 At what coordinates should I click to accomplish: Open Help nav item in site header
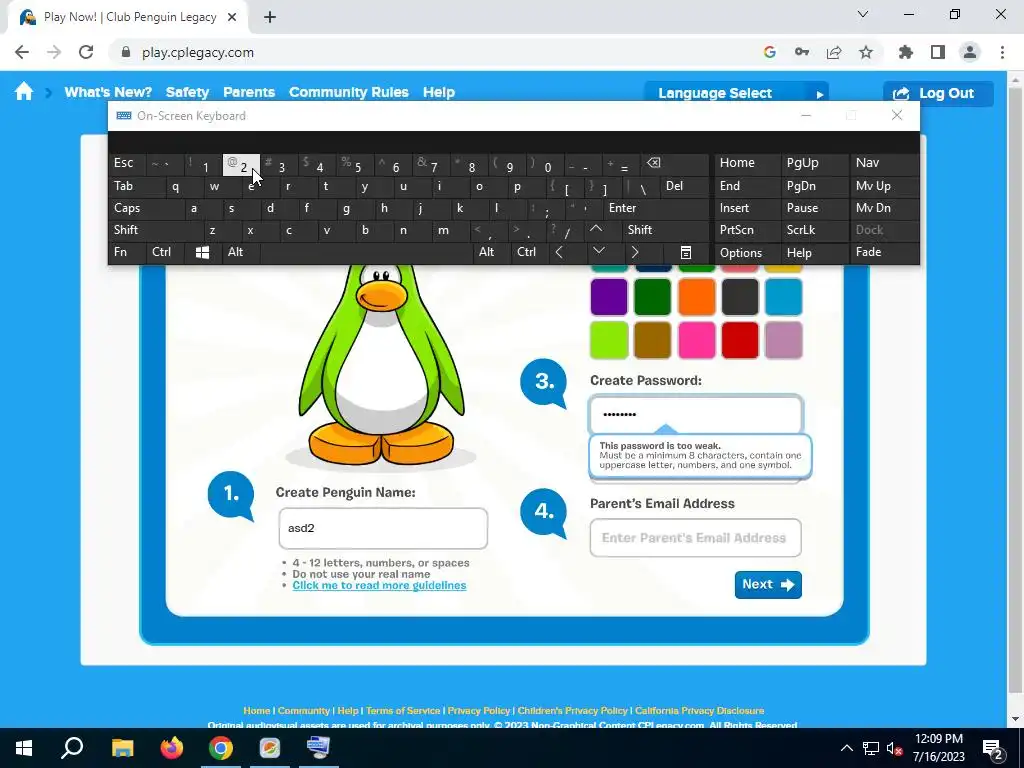[x=439, y=92]
